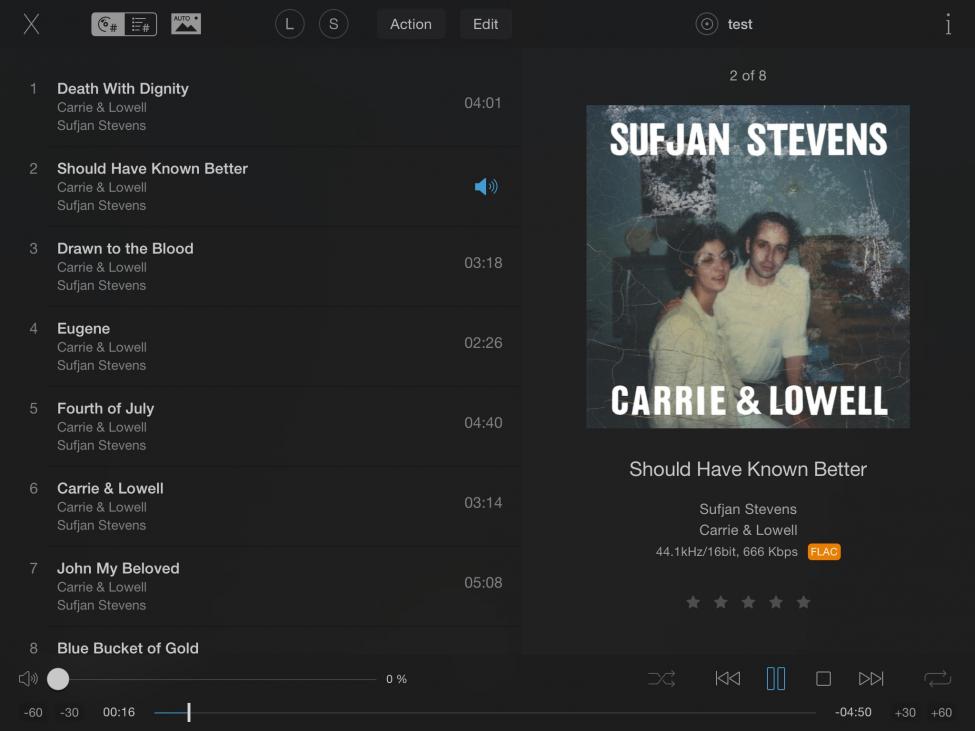Click the 02:26 duration of Eugene
This screenshot has height=731, width=975.
tap(483, 343)
